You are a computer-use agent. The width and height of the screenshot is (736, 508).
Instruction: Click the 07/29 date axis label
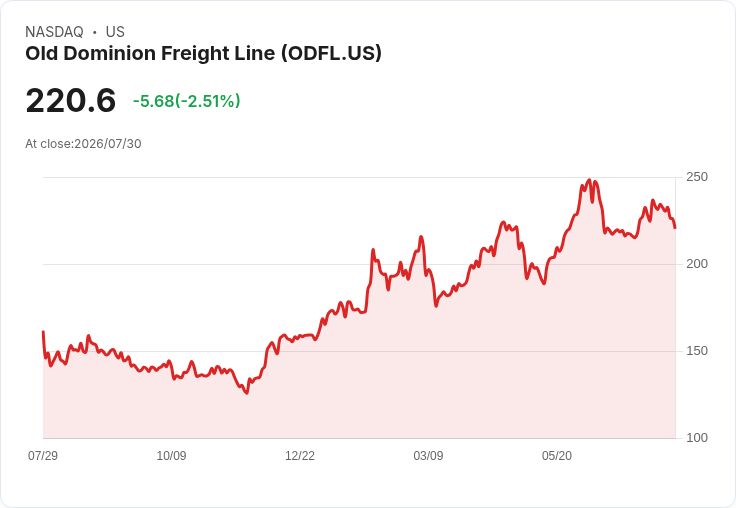point(43,455)
